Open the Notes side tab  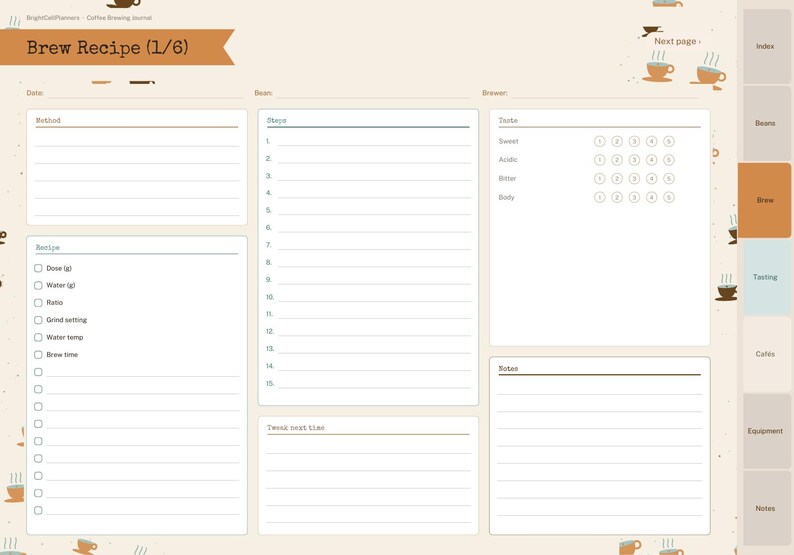coord(765,508)
